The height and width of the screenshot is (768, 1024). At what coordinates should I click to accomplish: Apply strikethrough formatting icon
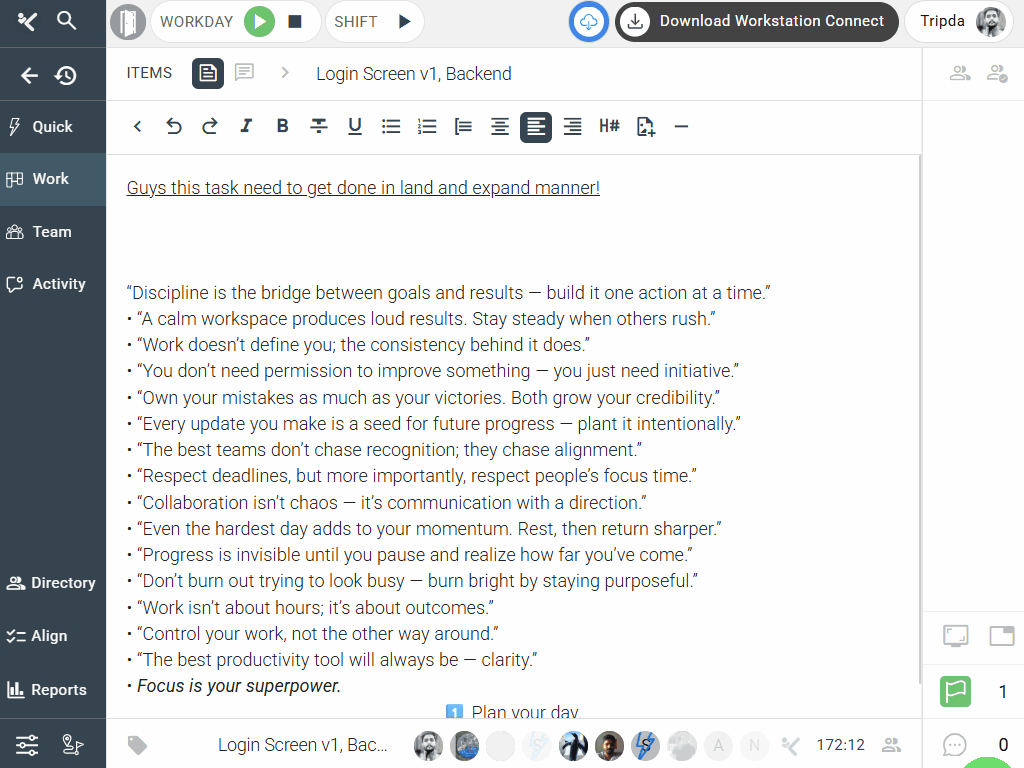pos(319,126)
